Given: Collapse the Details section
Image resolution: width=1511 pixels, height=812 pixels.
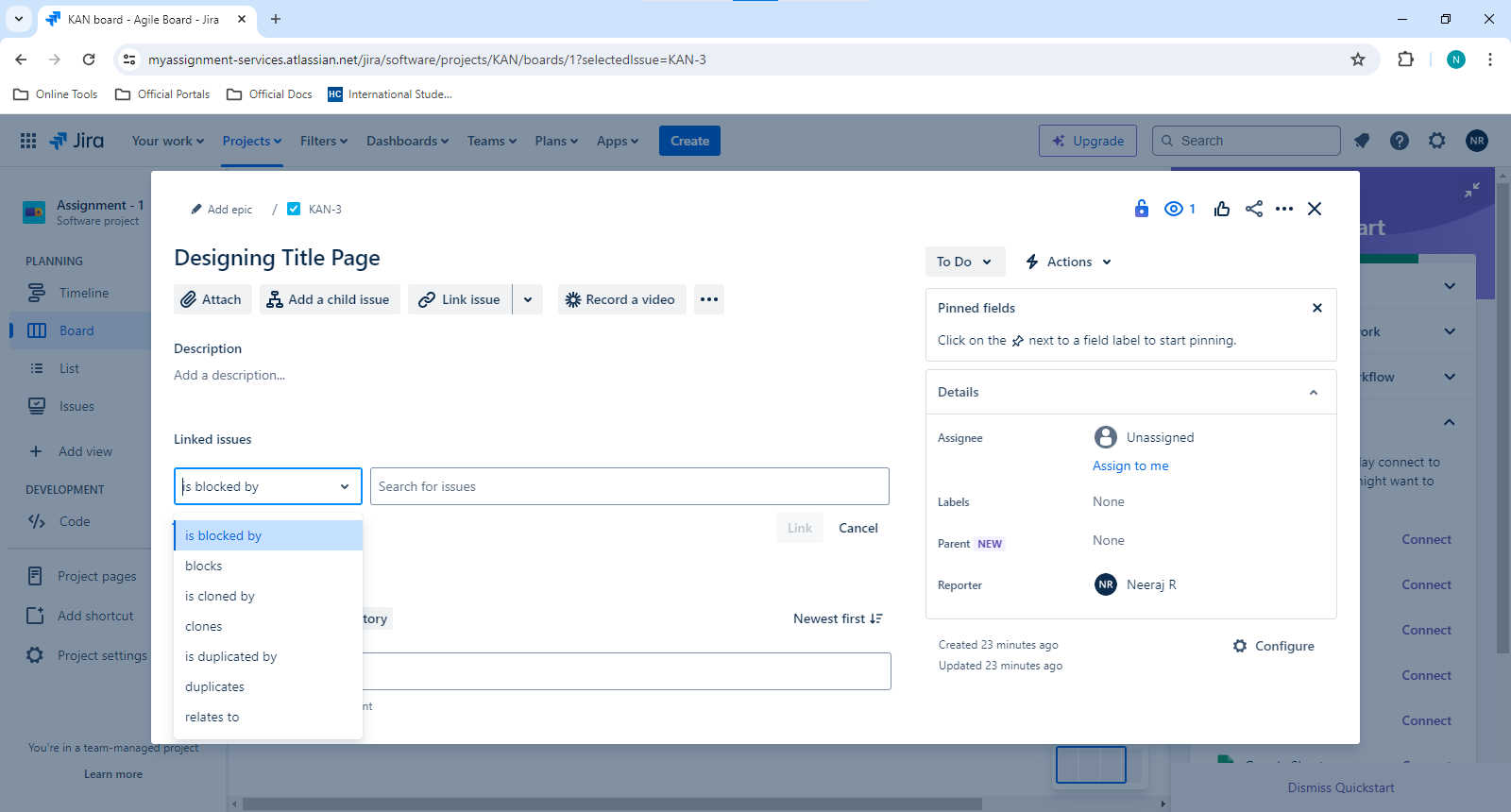Looking at the screenshot, I should (x=1314, y=392).
